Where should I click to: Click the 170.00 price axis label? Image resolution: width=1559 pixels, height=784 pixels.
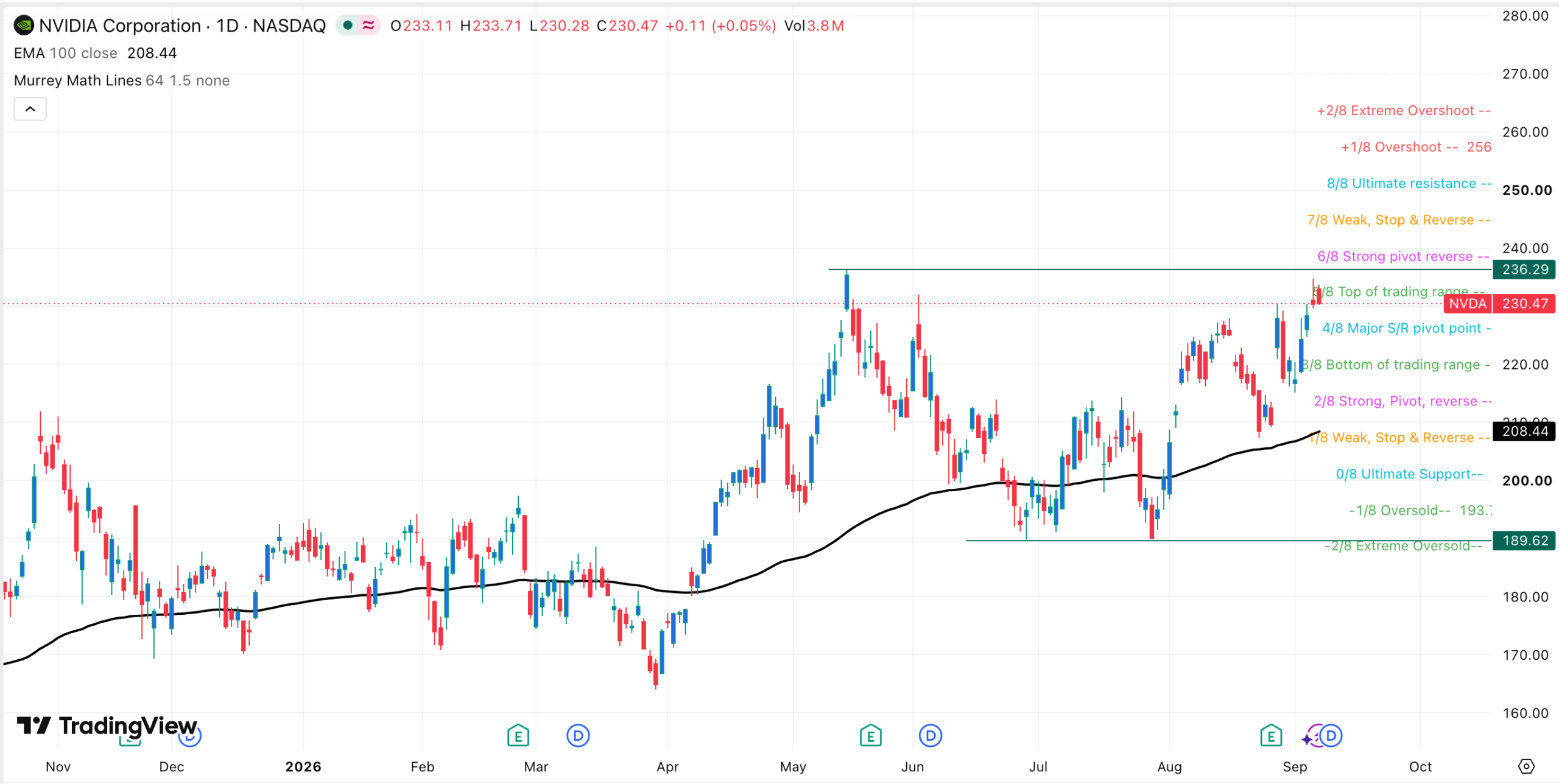[1526, 655]
